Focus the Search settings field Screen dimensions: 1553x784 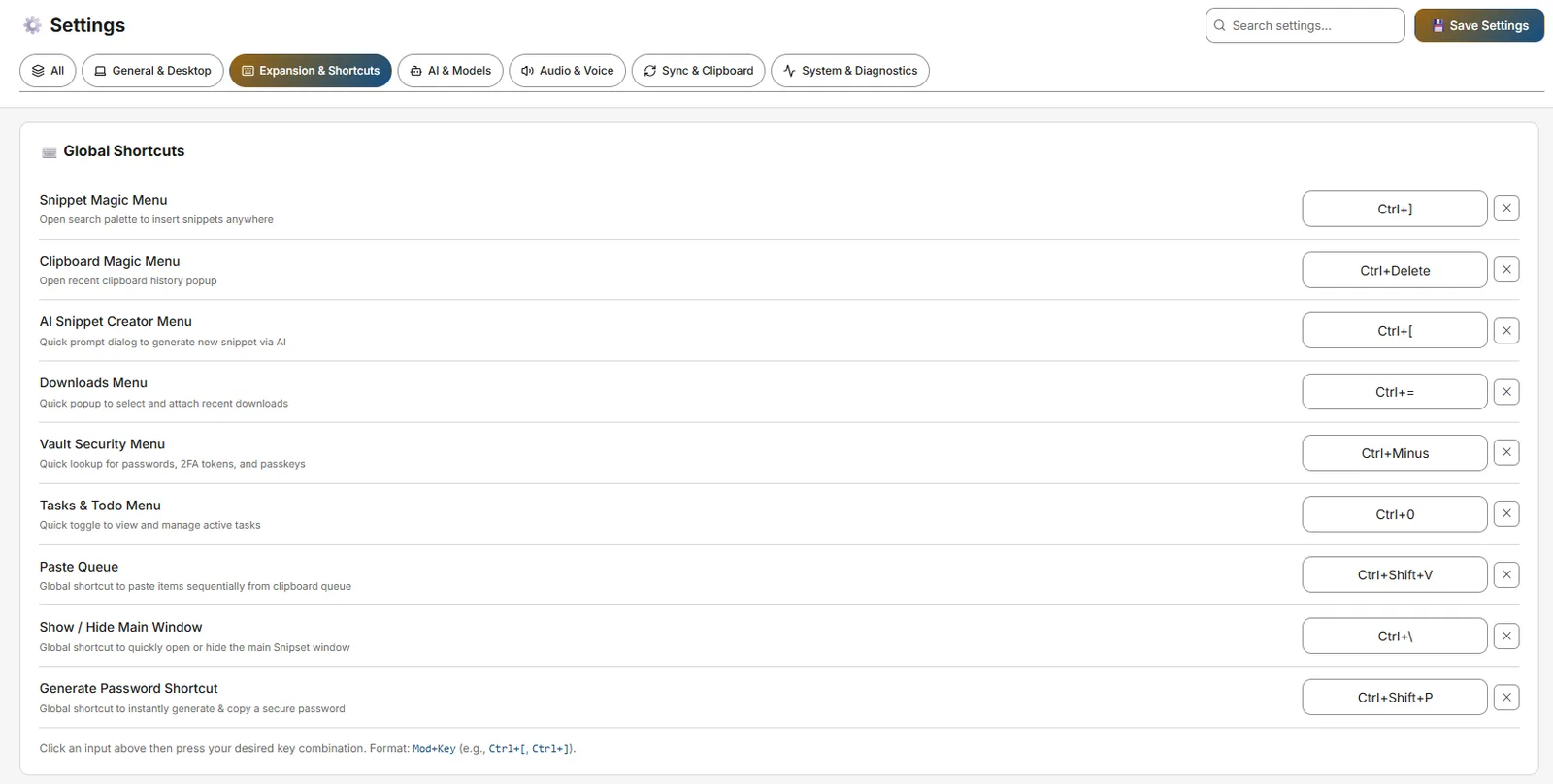tap(1305, 25)
